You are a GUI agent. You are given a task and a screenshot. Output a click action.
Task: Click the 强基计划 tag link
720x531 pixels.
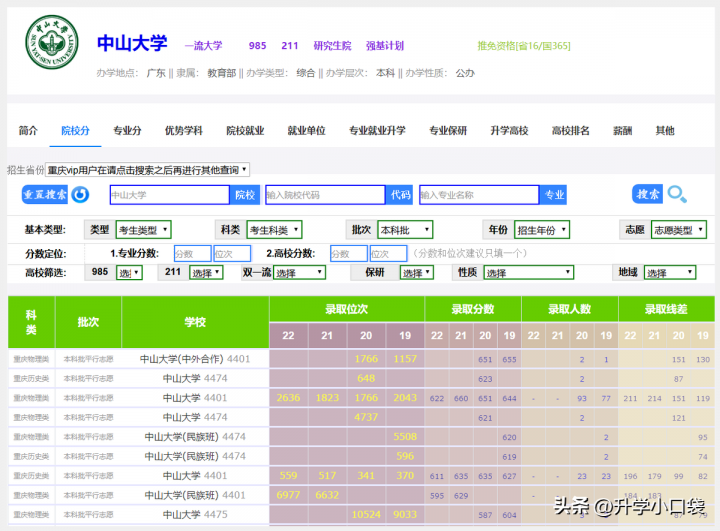tap(385, 45)
